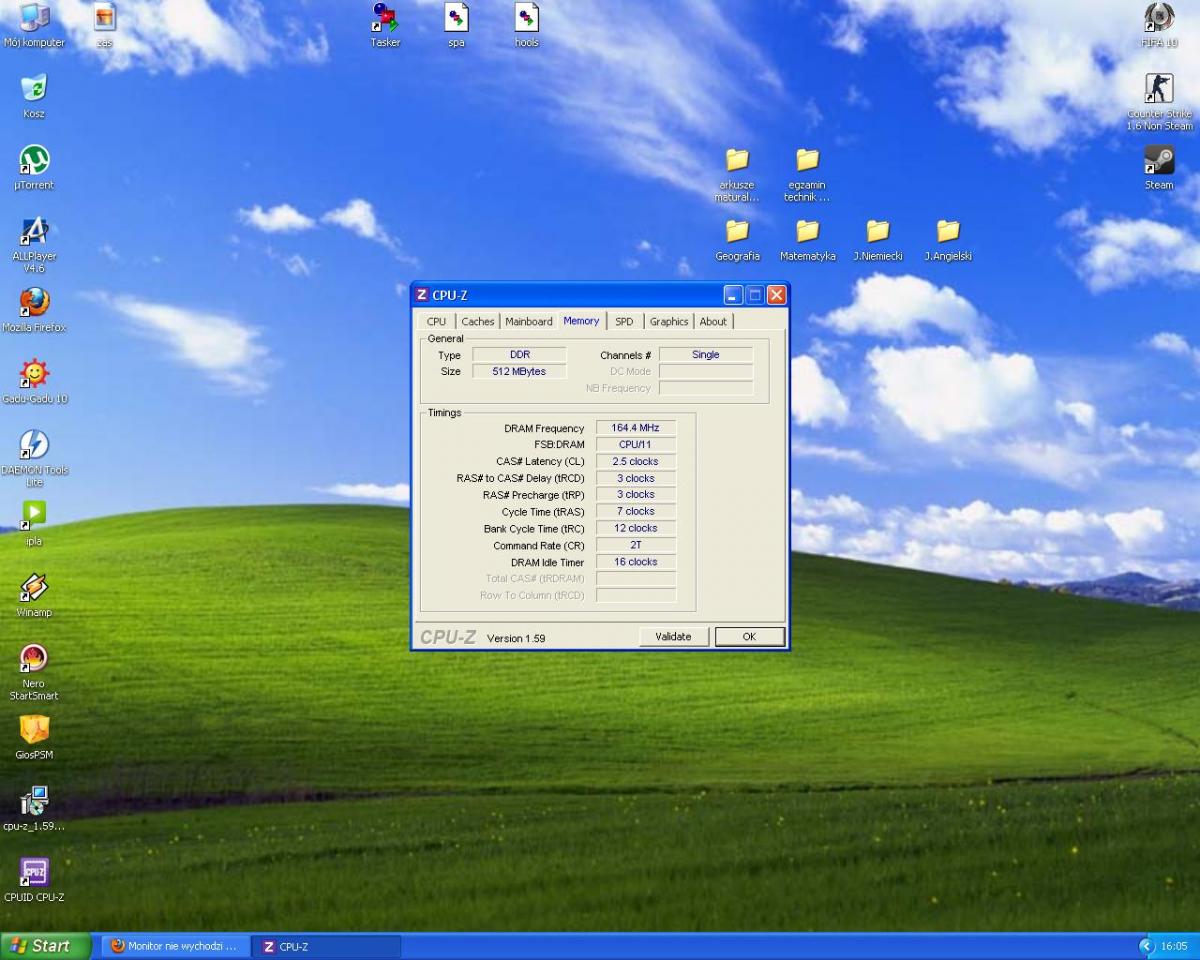Click Cycle Time (tRAS) 7 clocks value
The height and width of the screenshot is (960, 1200).
coord(636,511)
